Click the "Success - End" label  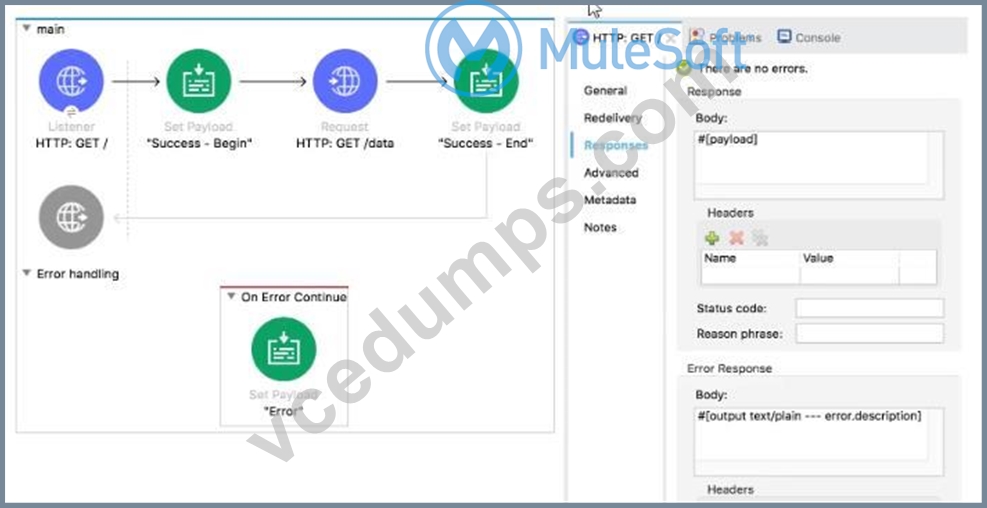coord(486,144)
